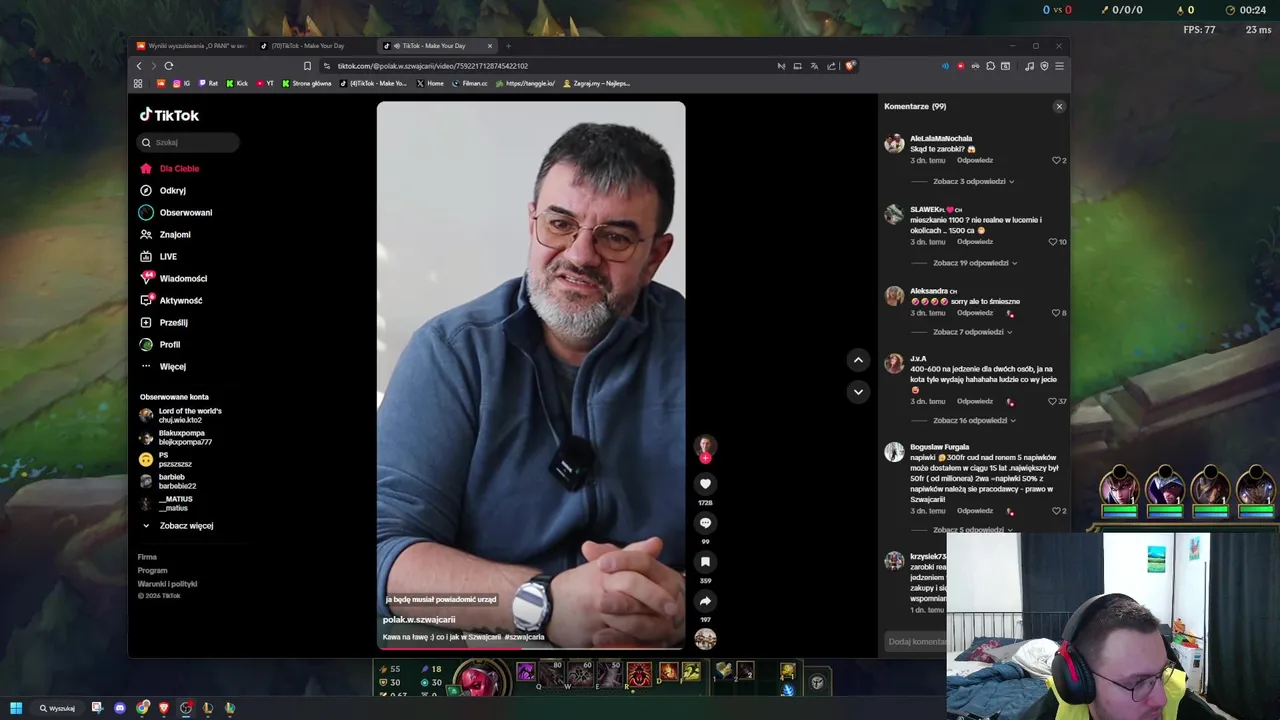Reply to Aleksandra's comment
This screenshot has height=720, width=1280.
(x=975, y=313)
